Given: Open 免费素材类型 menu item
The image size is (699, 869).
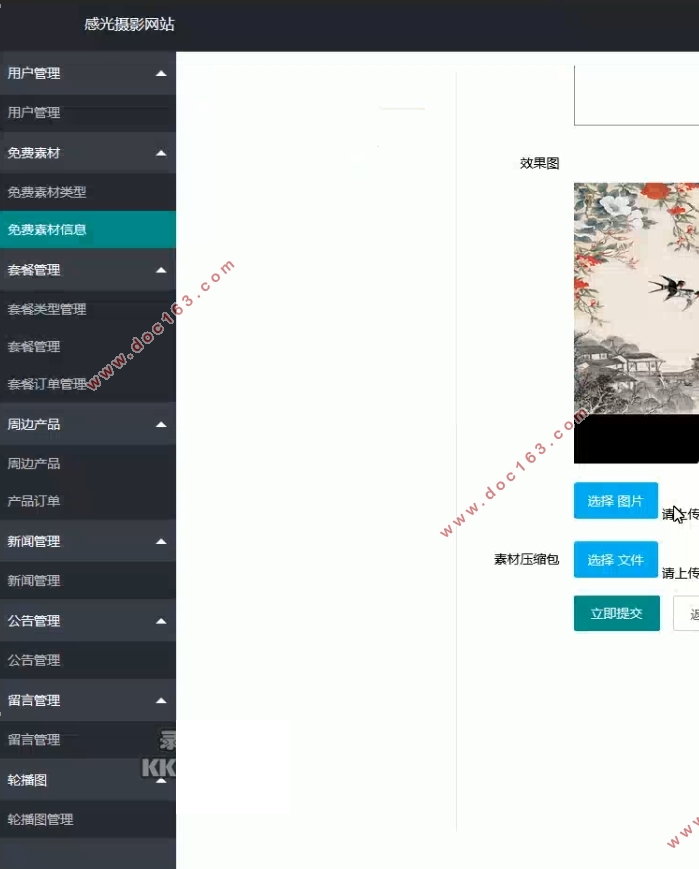Looking at the screenshot, I should (x=88, y=192).
